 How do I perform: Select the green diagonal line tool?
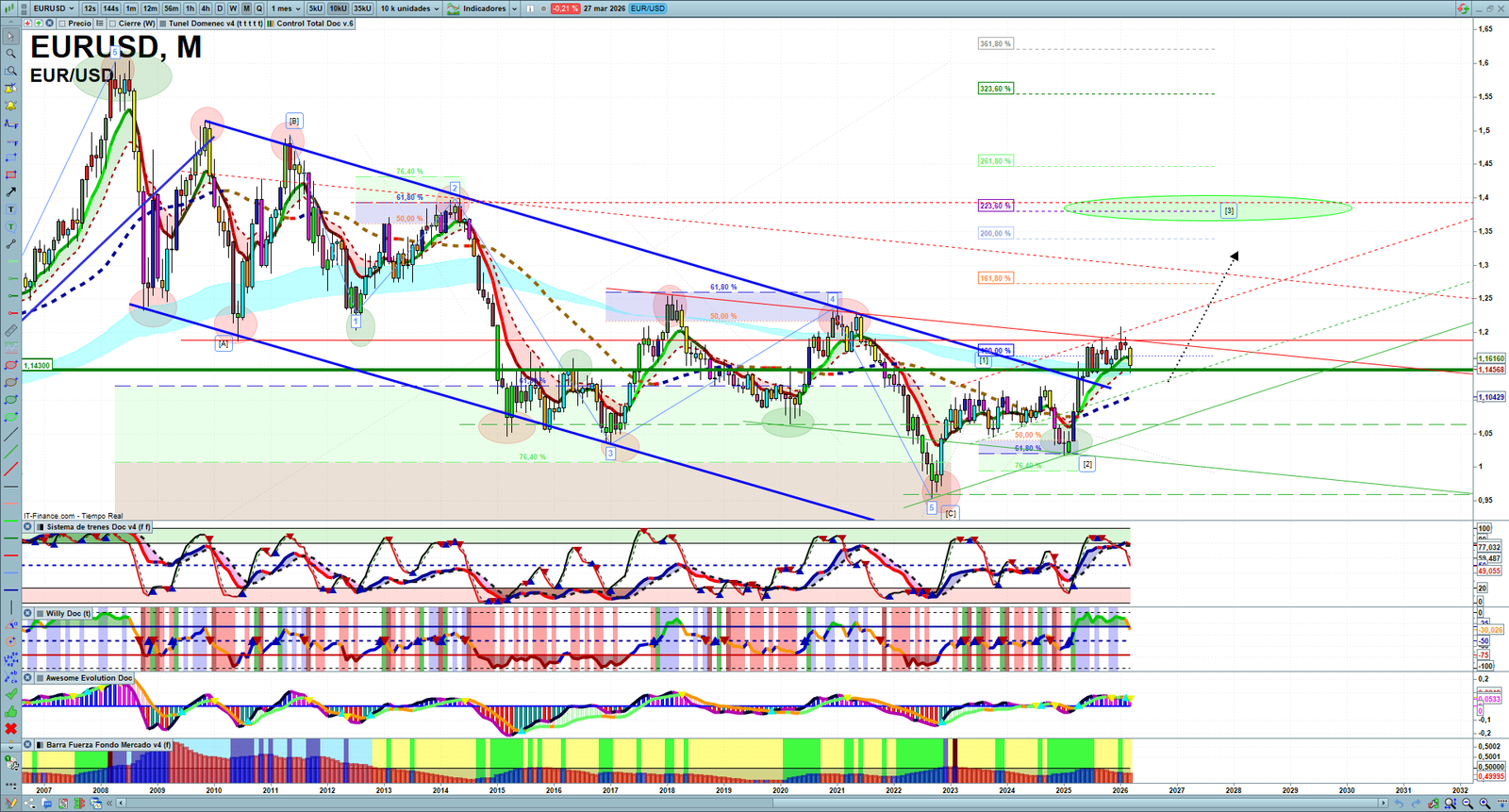click(x=10, y=452)
